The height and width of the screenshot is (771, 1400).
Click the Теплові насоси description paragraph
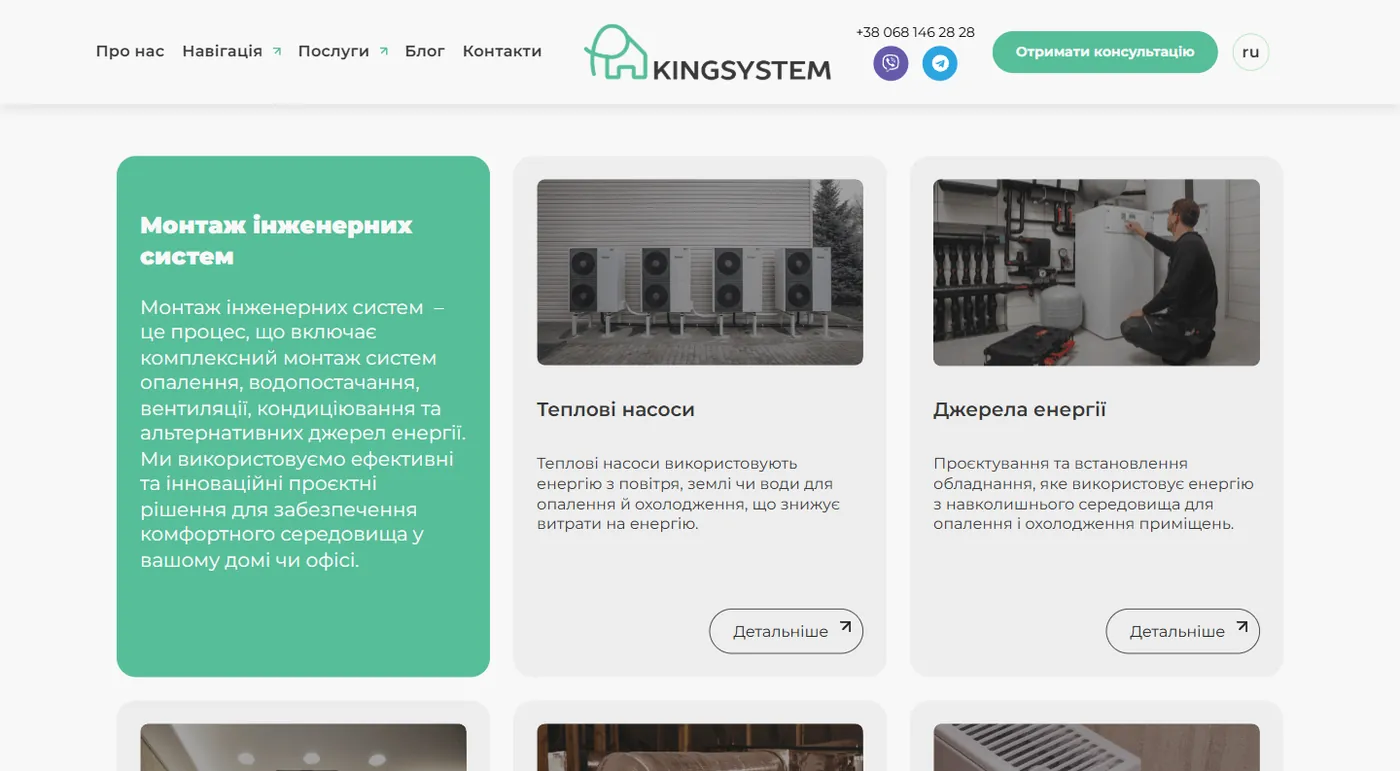tap(688, 493)
